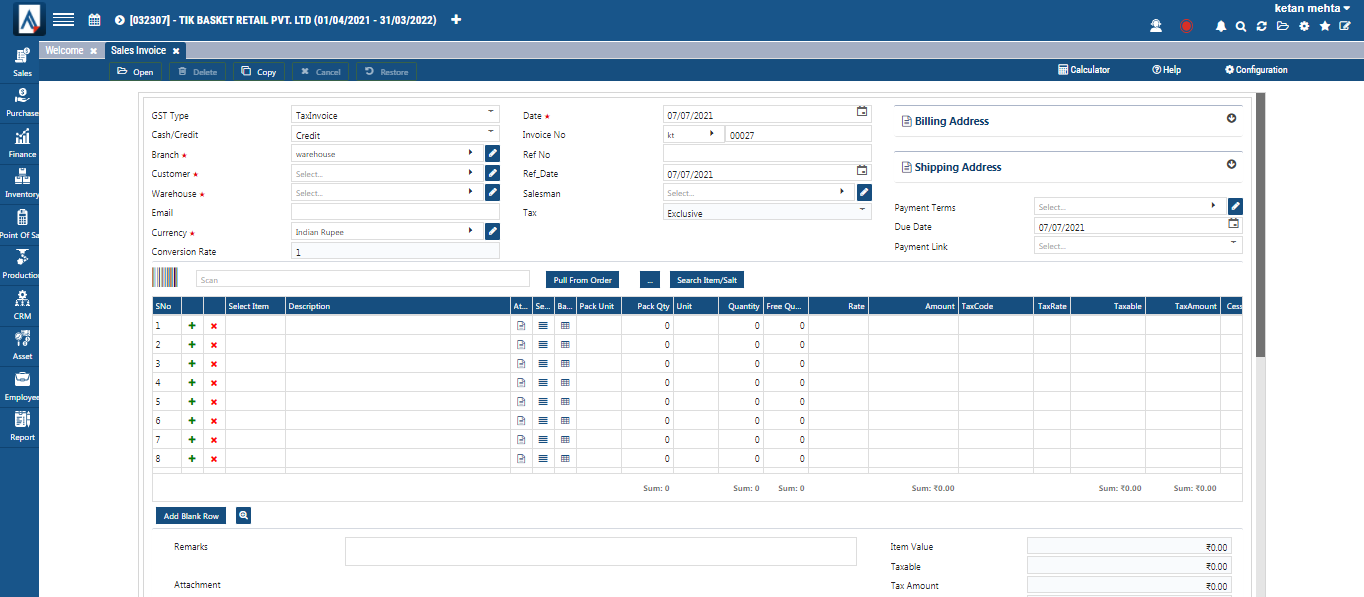This screenshot has width=1364, height=597.
Task: Click the attachment icon on invoice row 1
Action: click(520, 325)
